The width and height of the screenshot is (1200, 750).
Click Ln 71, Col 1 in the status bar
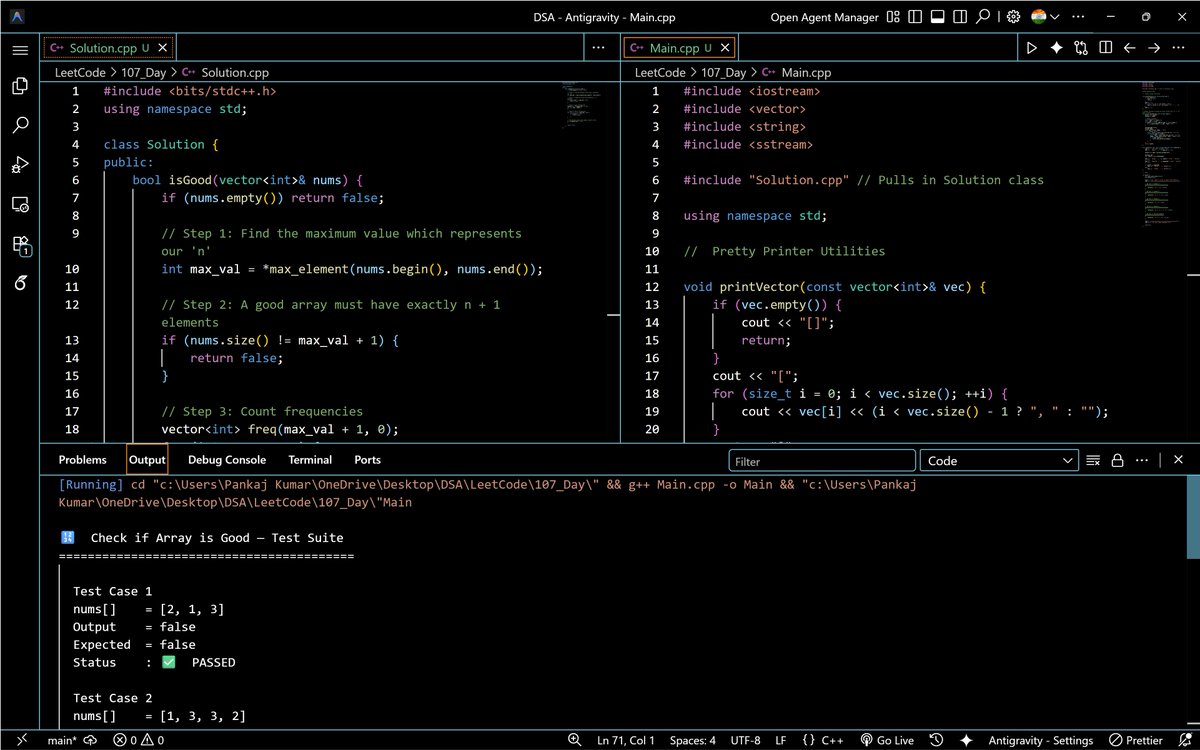[626, 740]
